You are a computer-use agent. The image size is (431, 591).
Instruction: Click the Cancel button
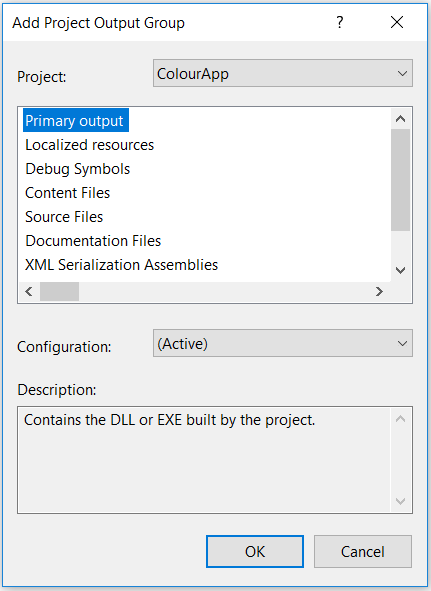coord(363,551)
